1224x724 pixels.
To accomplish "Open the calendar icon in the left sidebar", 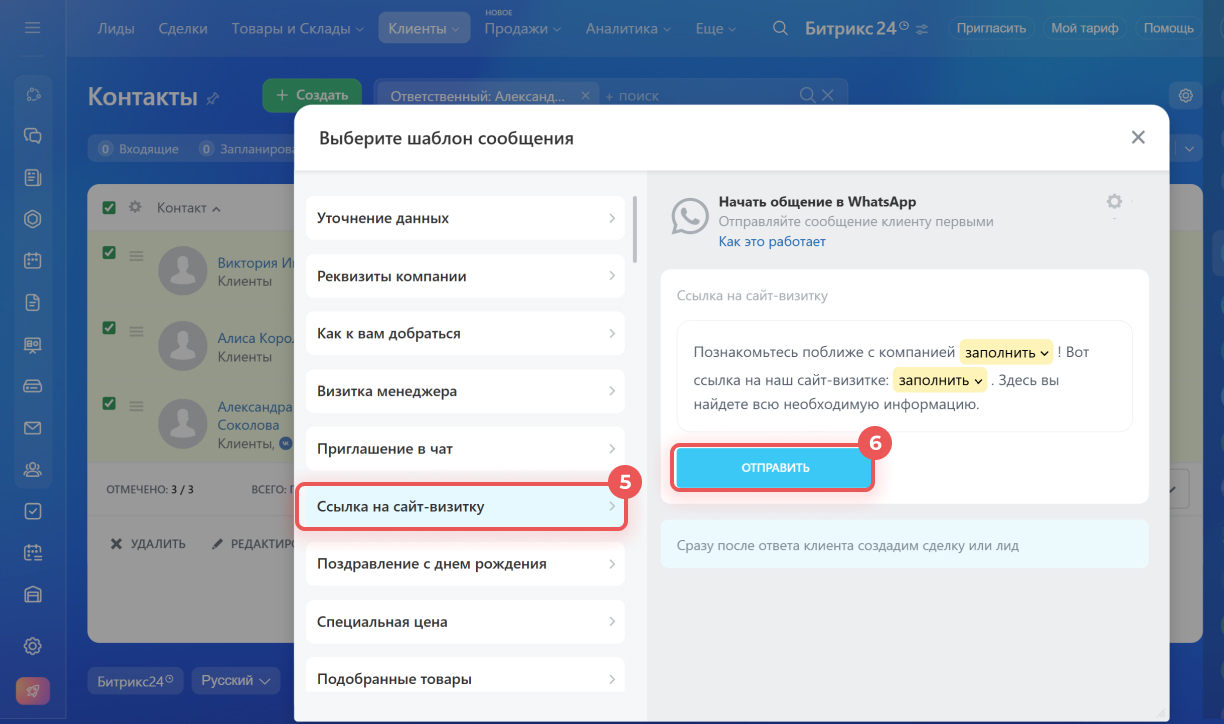I will 33,260.
